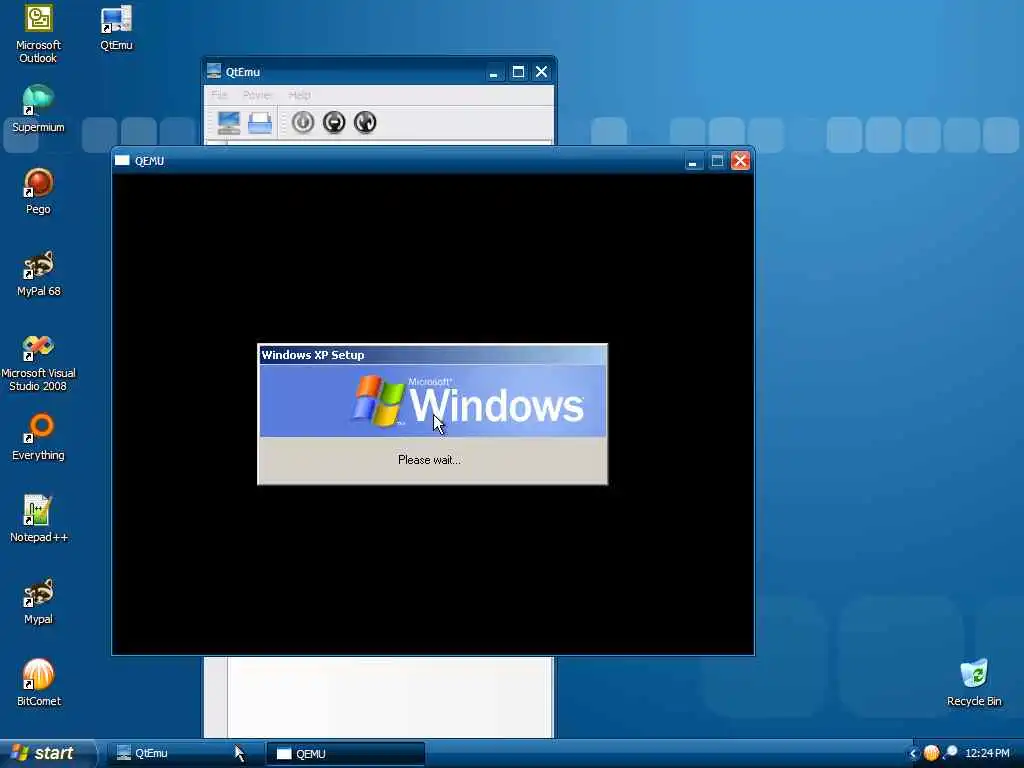Click the restart machine icon in QtEmu toolbar
The width and height of the screenshot is (1024, 768).
[x=365, y=122]
